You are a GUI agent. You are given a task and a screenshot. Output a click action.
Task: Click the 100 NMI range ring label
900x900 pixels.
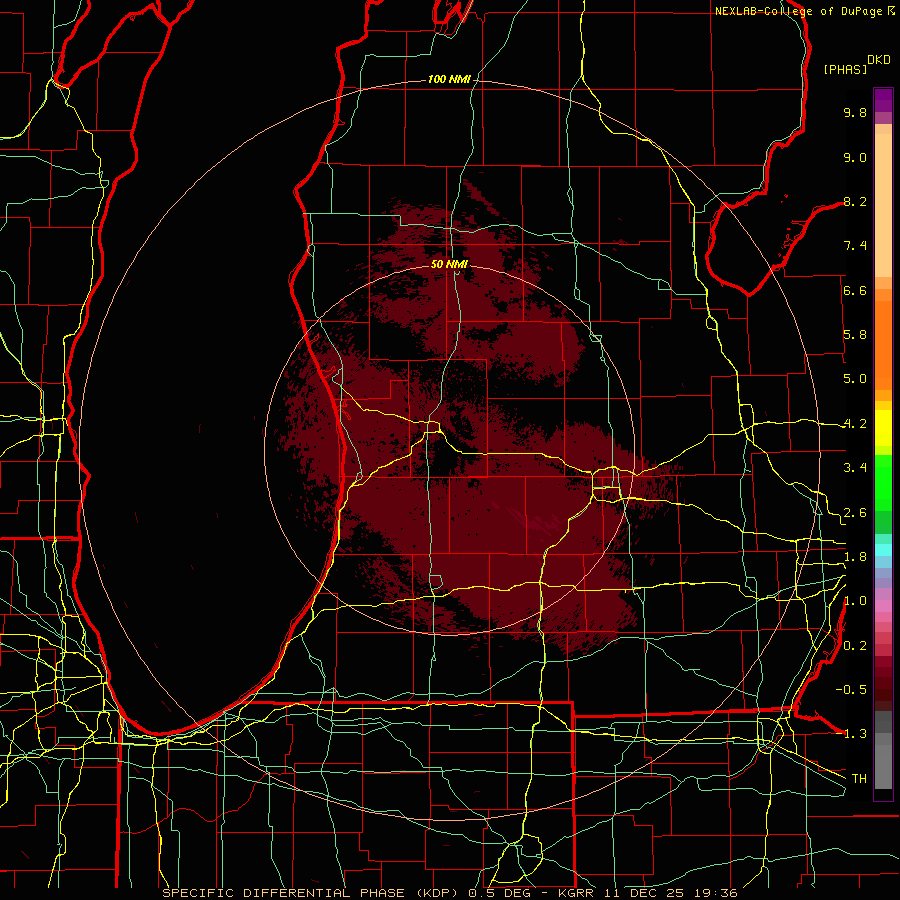coord(449,79)
